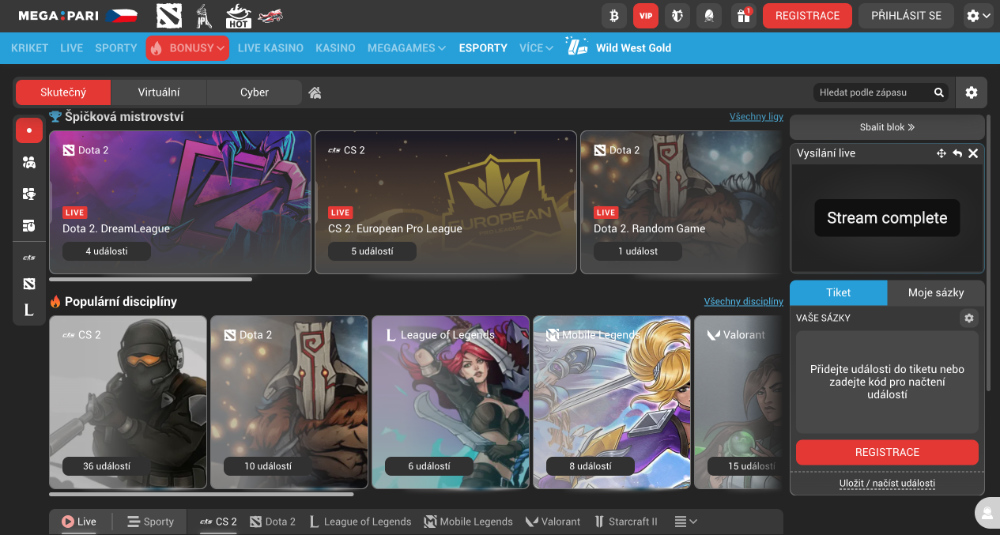Open the Dota 2 Random Game card
This screenshot has height=535, width=1000.
[x=681, y=202]
